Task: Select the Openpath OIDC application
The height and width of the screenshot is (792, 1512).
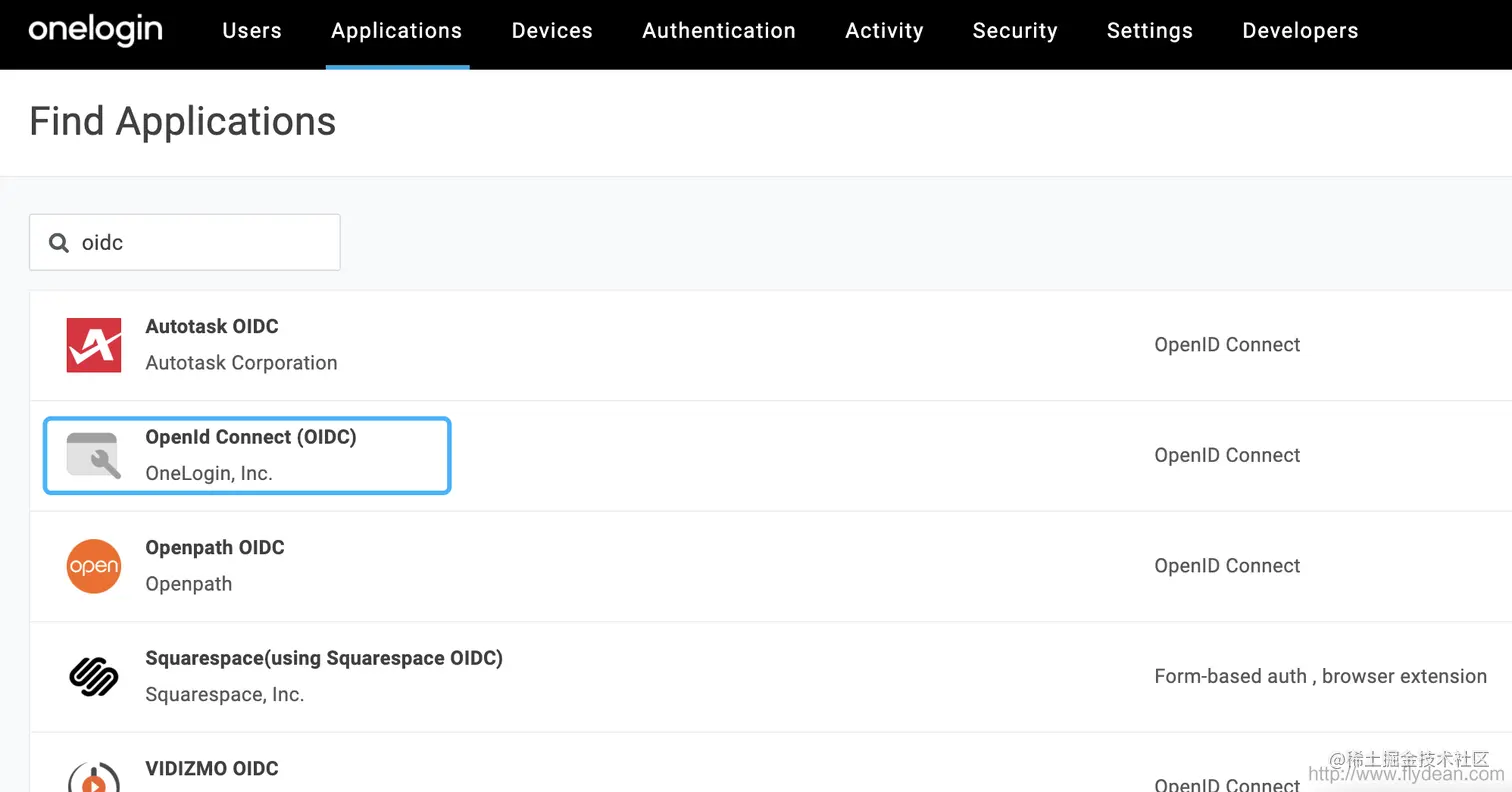Action: 215,547
